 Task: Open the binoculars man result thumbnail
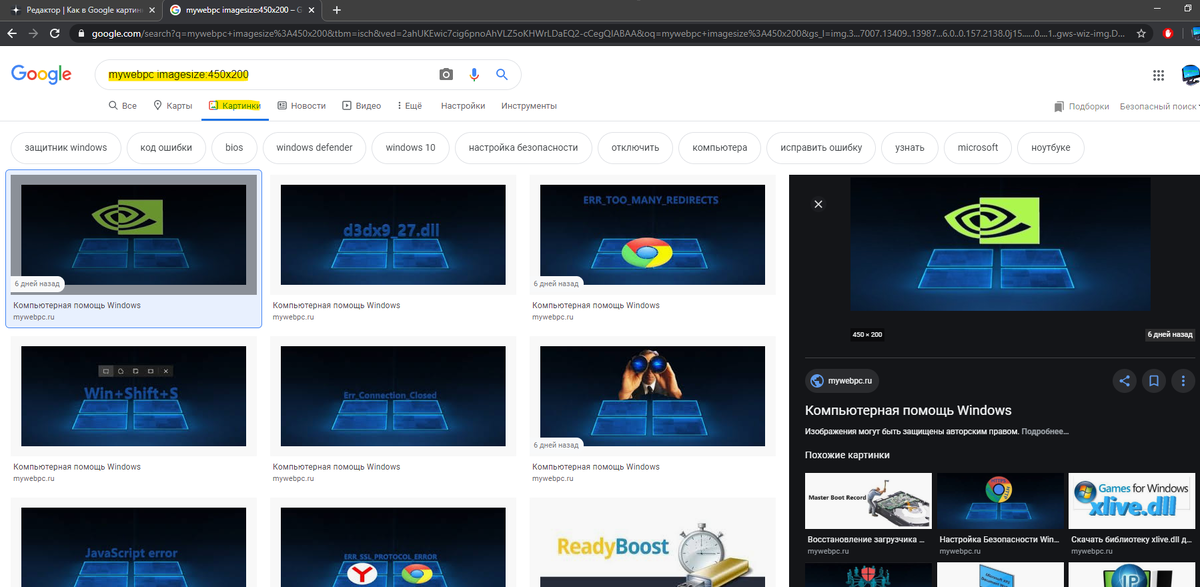click(652, 396)
